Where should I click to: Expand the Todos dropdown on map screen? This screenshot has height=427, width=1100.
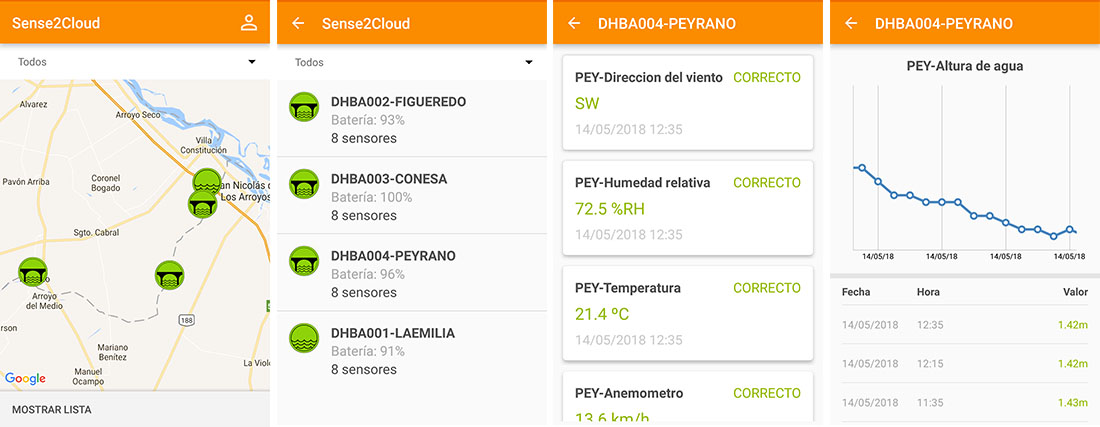coord(135,62)
